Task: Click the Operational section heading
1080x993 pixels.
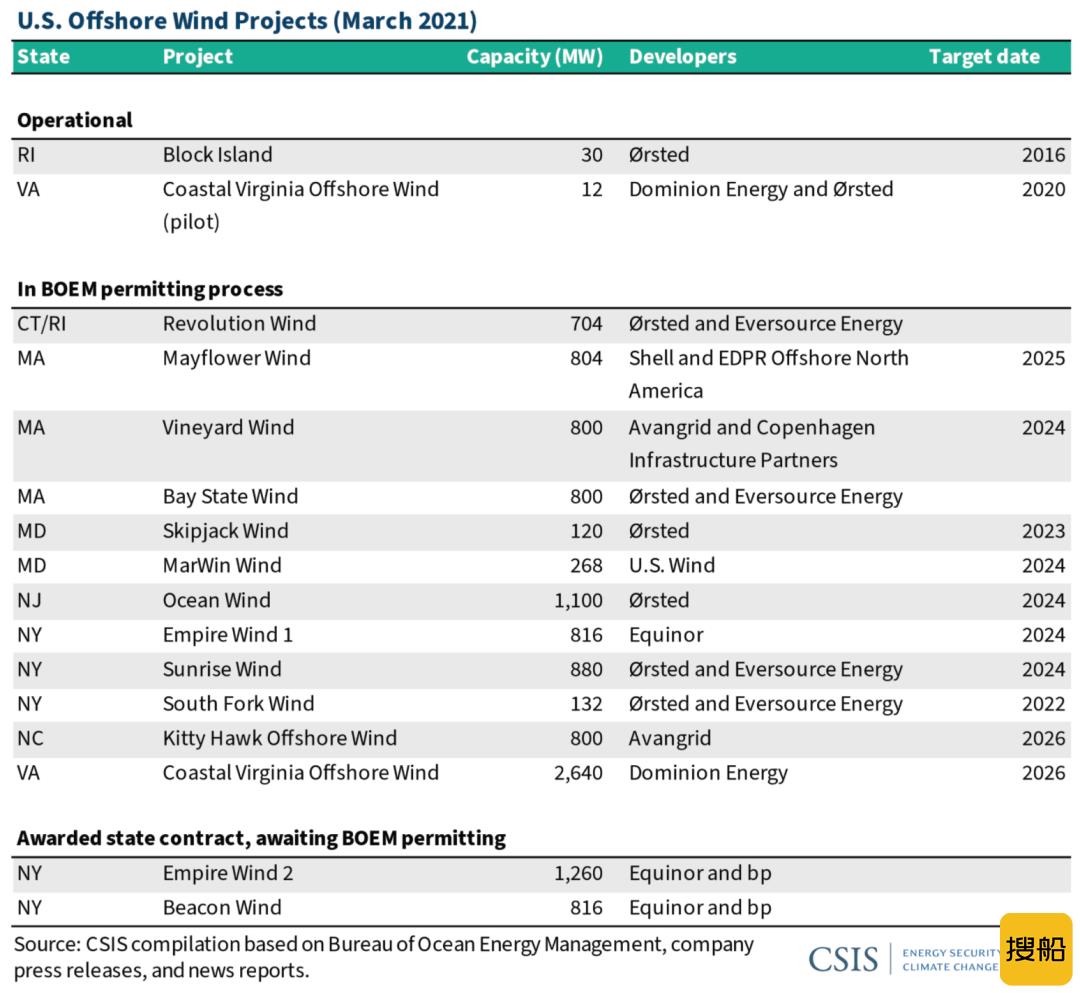Action: tap(74, 120)
